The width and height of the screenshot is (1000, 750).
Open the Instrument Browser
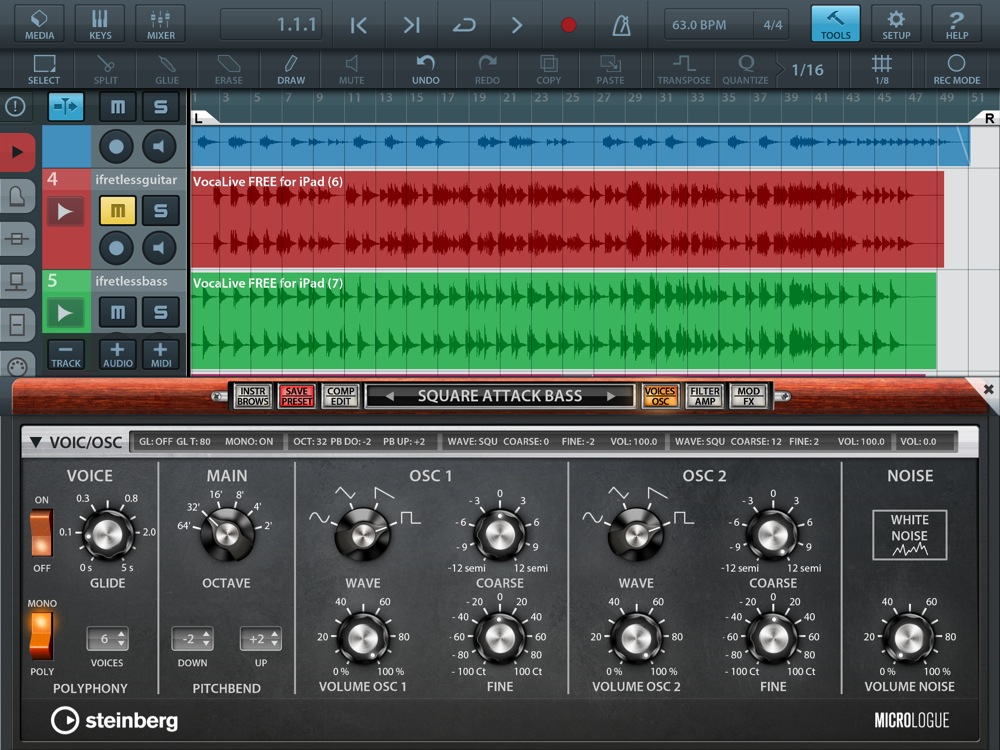[253, 396]
